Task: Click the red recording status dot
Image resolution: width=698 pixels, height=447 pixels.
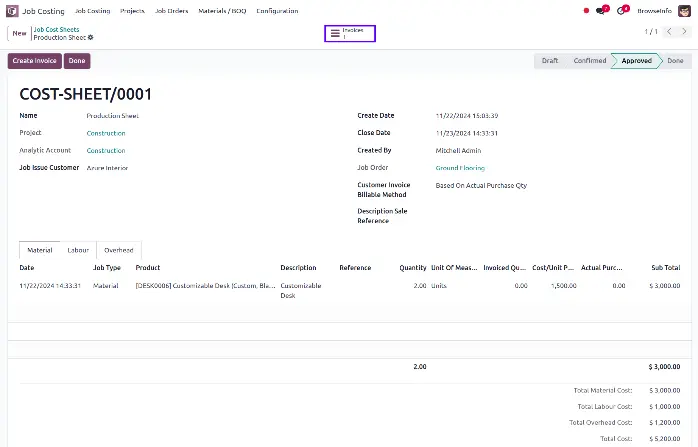Action: 586,10
